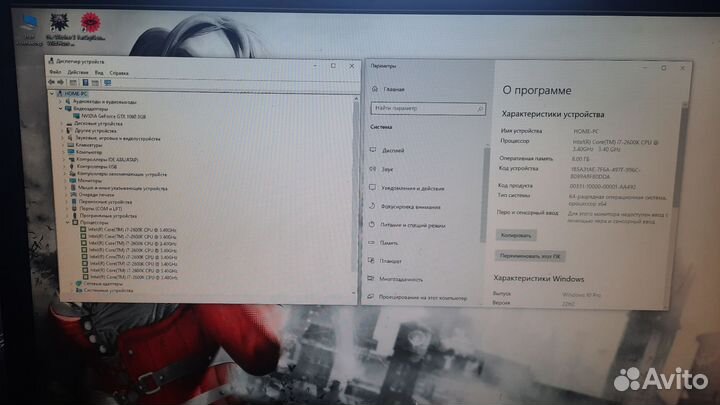This screenshot has height=405, width=720.
Task: Open the Witcher 3 desktop shortcut icon
Action: [x=58, y=22]
